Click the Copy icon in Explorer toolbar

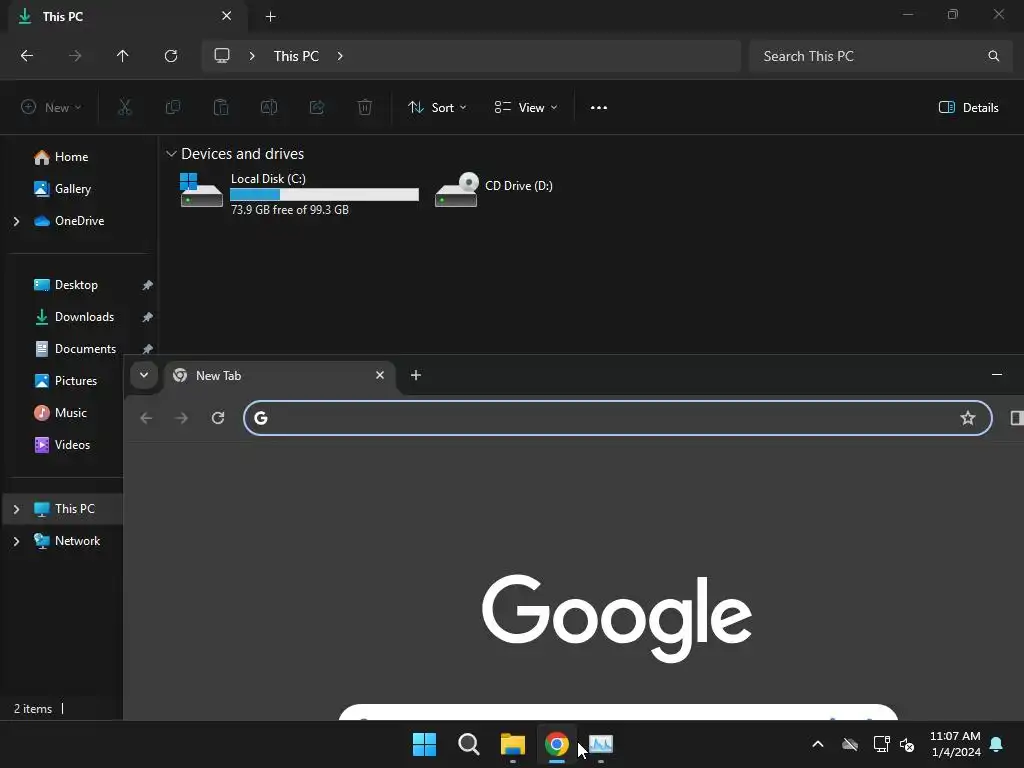[172, 107]
